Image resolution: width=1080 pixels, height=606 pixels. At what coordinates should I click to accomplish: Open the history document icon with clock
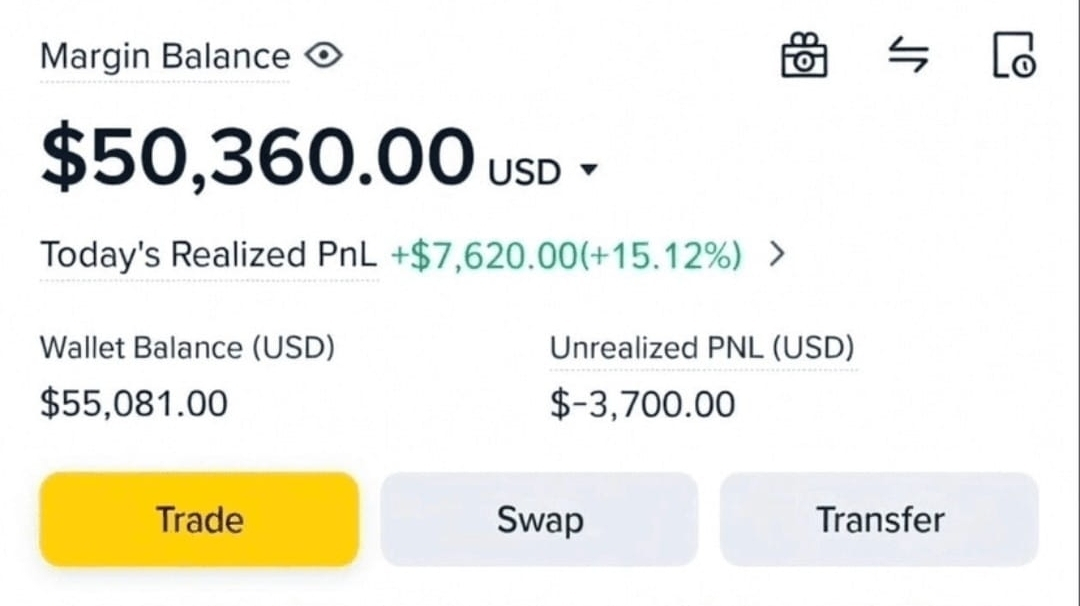click(1013, 55)
